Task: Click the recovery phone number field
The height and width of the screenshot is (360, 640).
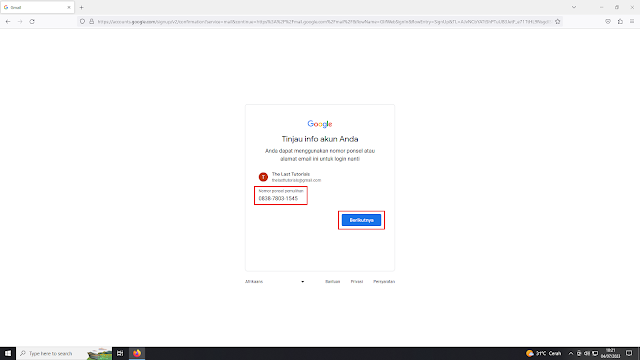Action: point(281,196)
